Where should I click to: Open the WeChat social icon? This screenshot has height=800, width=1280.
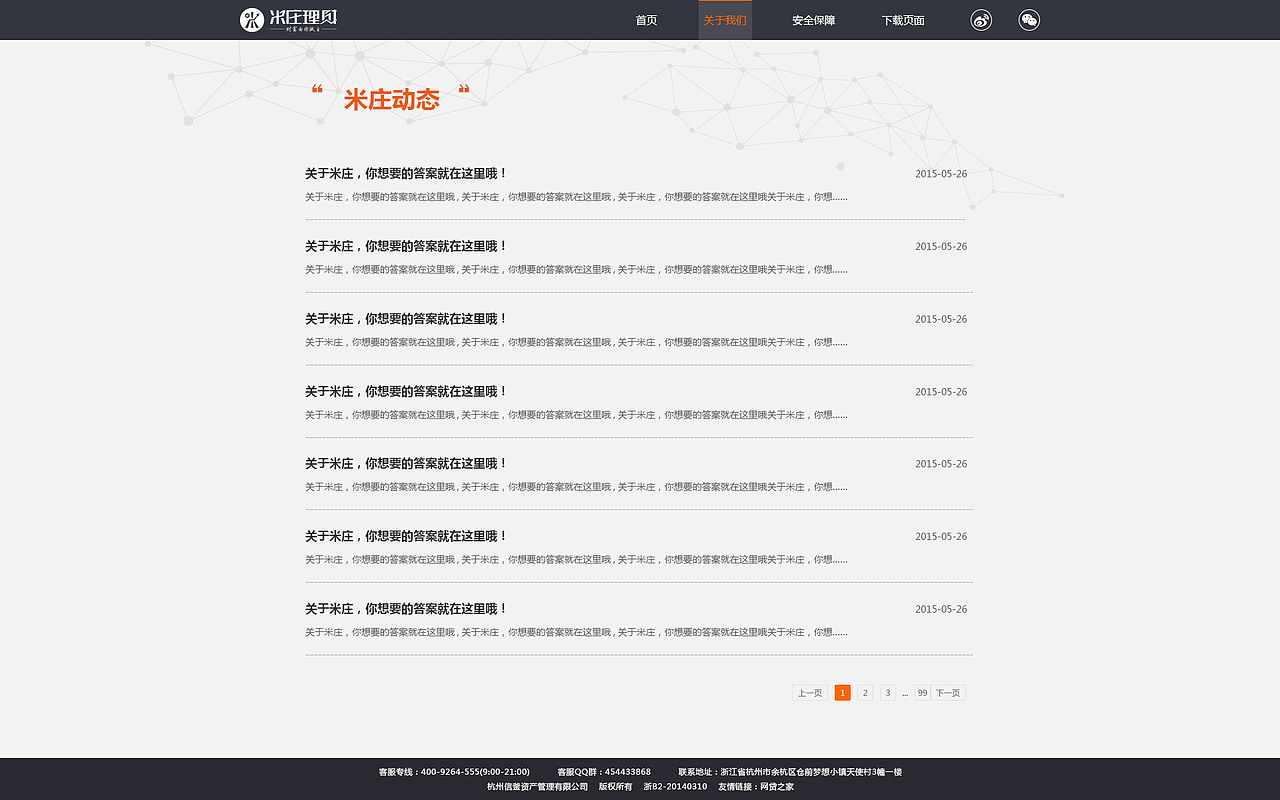(x=1029, y=20)
